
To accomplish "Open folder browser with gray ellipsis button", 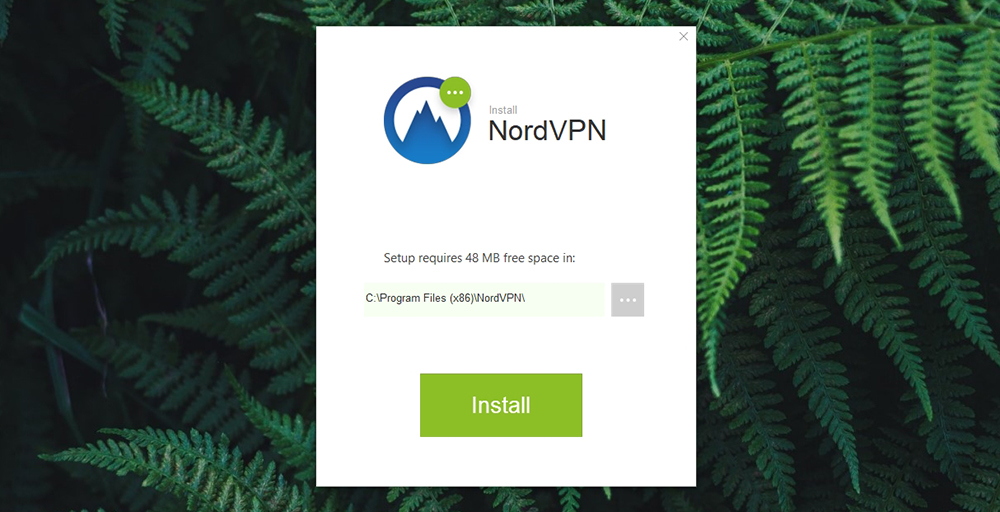I will [628, 300].
